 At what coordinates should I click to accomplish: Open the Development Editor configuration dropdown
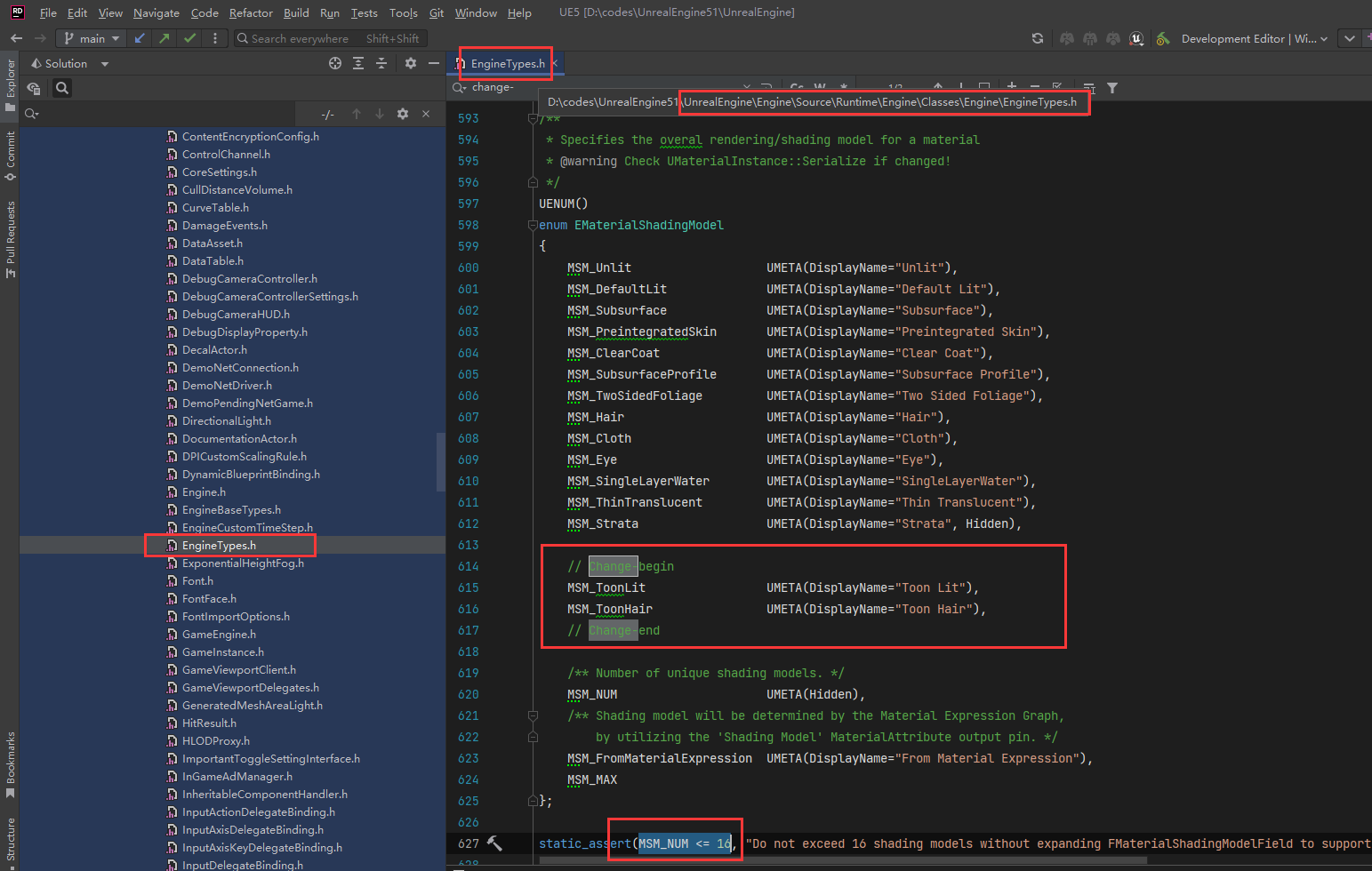coord(1254,38)
